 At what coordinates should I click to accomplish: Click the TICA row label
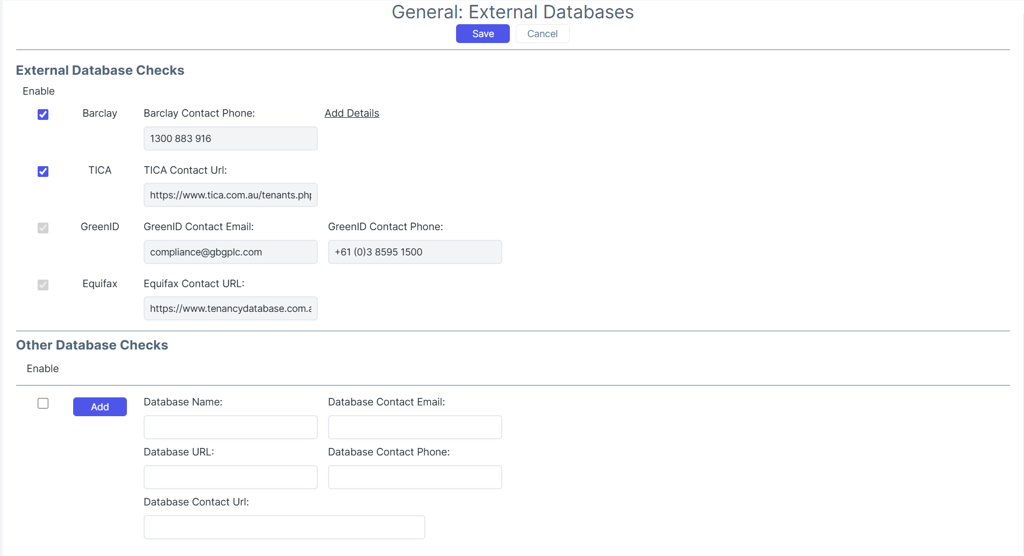[100, 170]
